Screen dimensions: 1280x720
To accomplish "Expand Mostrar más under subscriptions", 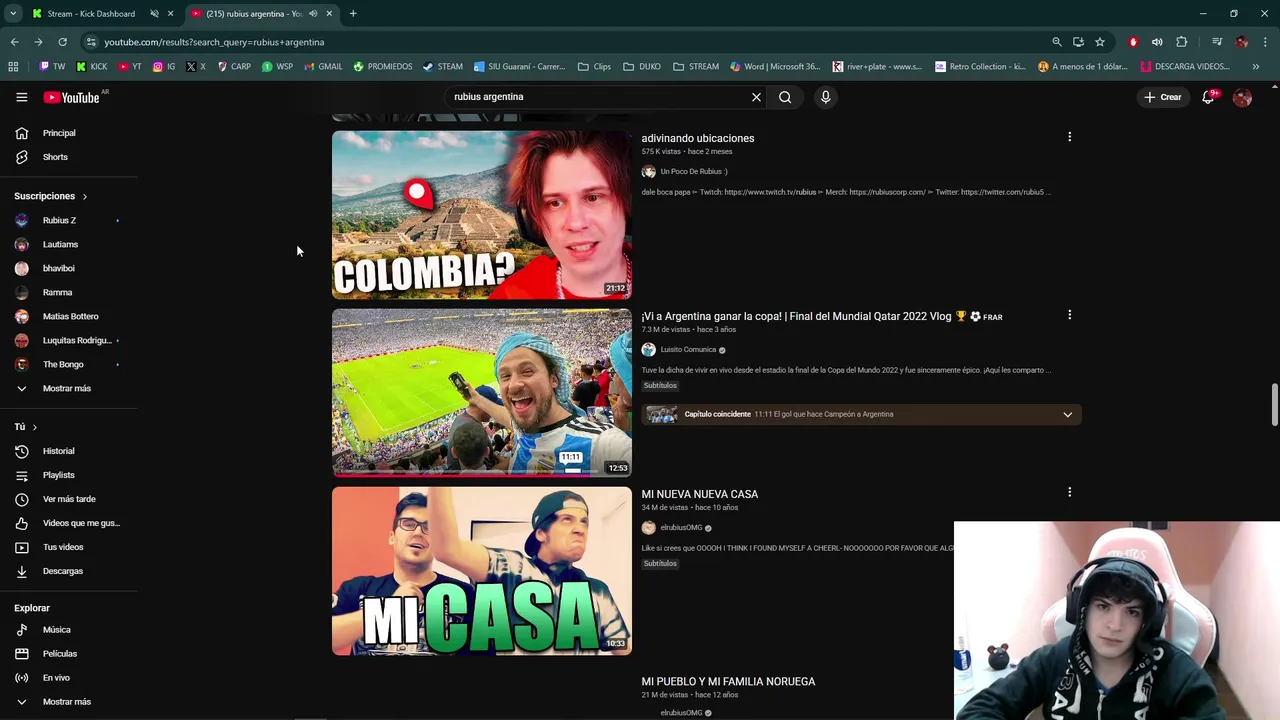I will [68, 388].
